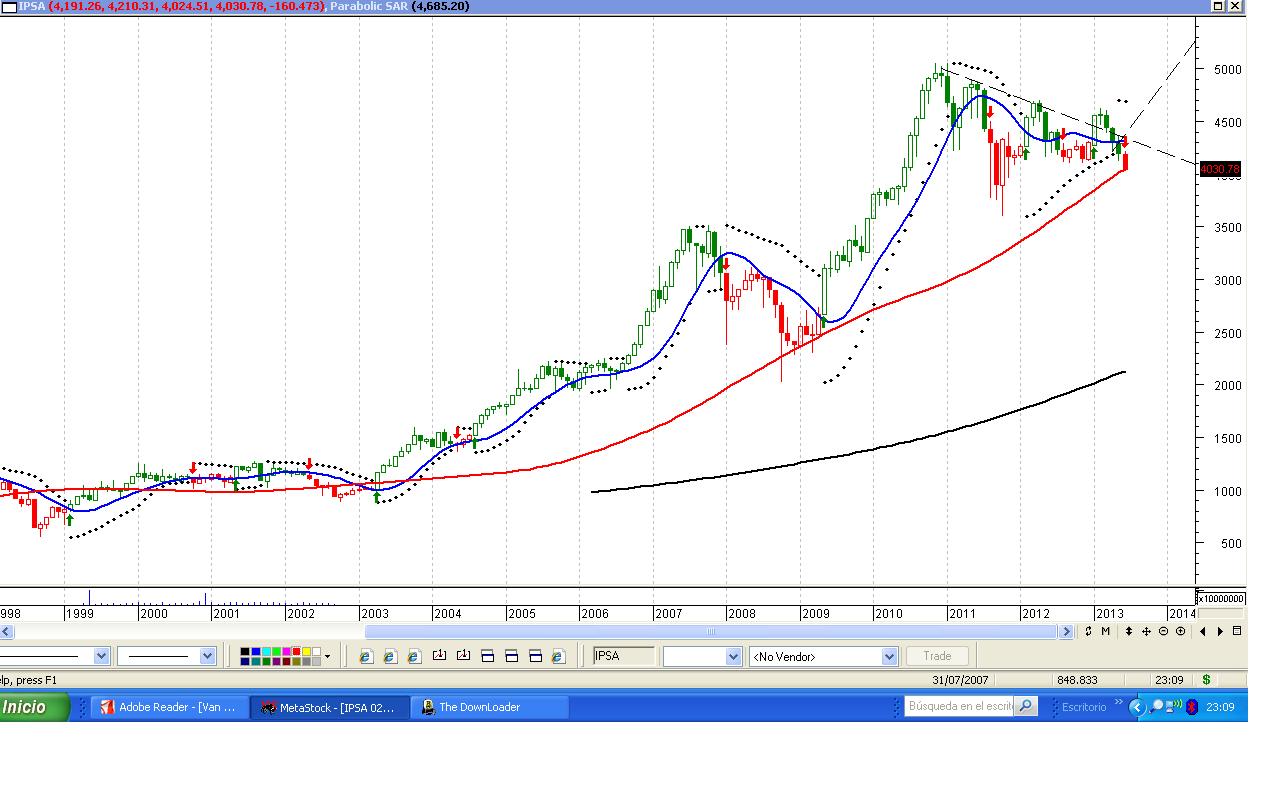
Task: Click the Escritorio toolbar label
Action: tap(1084, 707)
